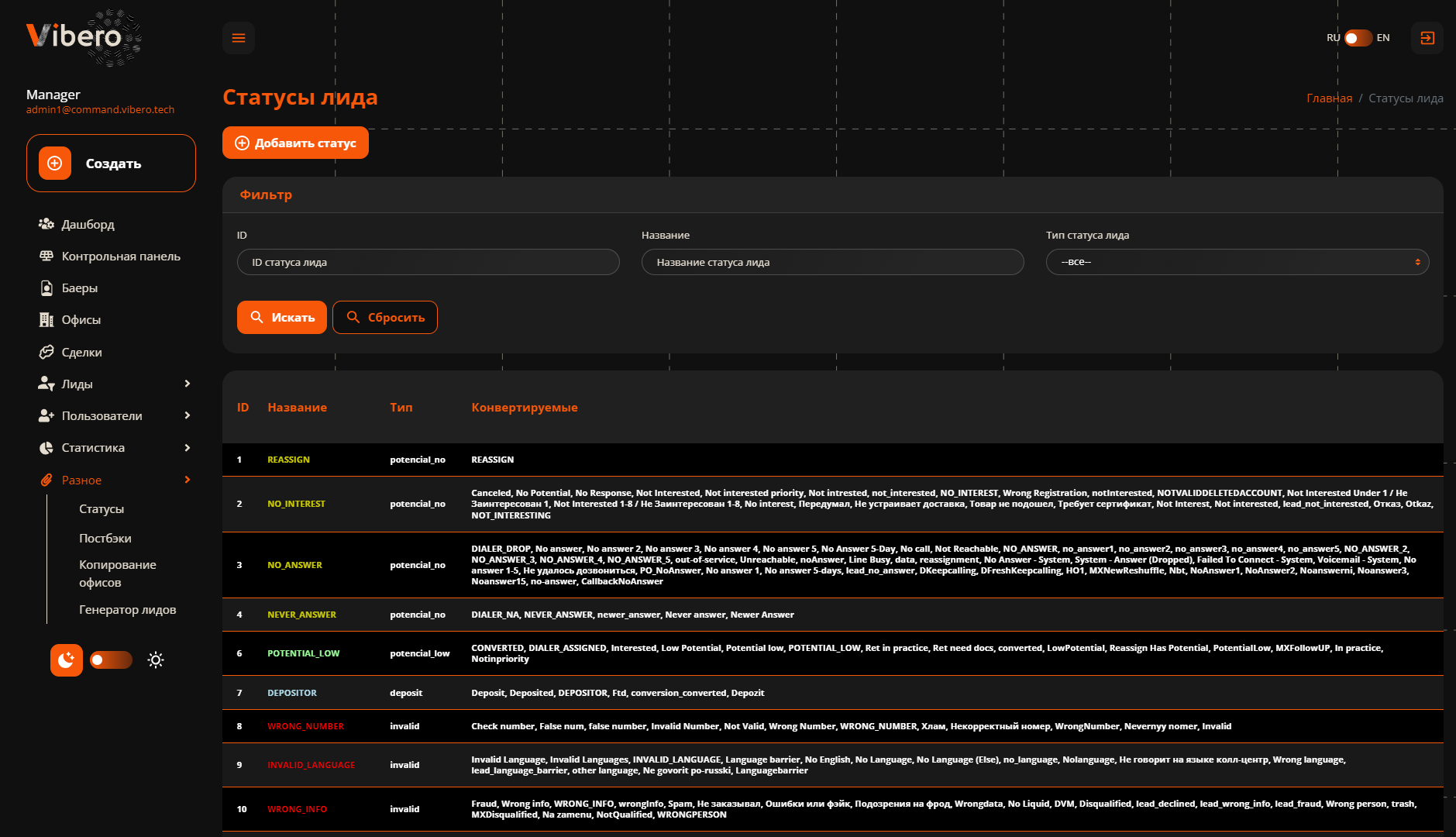Click the dark mode moon icon
Image resolution: width=1456 pixels, height=837 pixels.
(67, 660)
